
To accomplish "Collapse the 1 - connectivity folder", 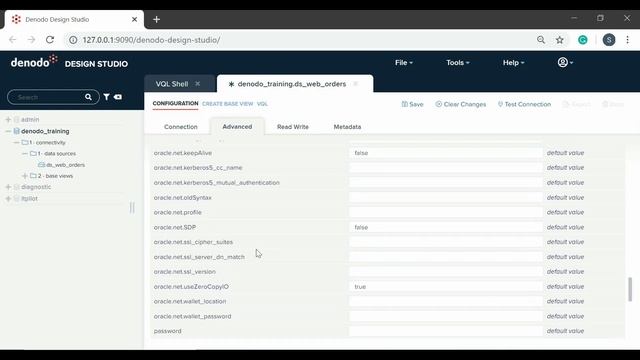I will click(16, 142).
